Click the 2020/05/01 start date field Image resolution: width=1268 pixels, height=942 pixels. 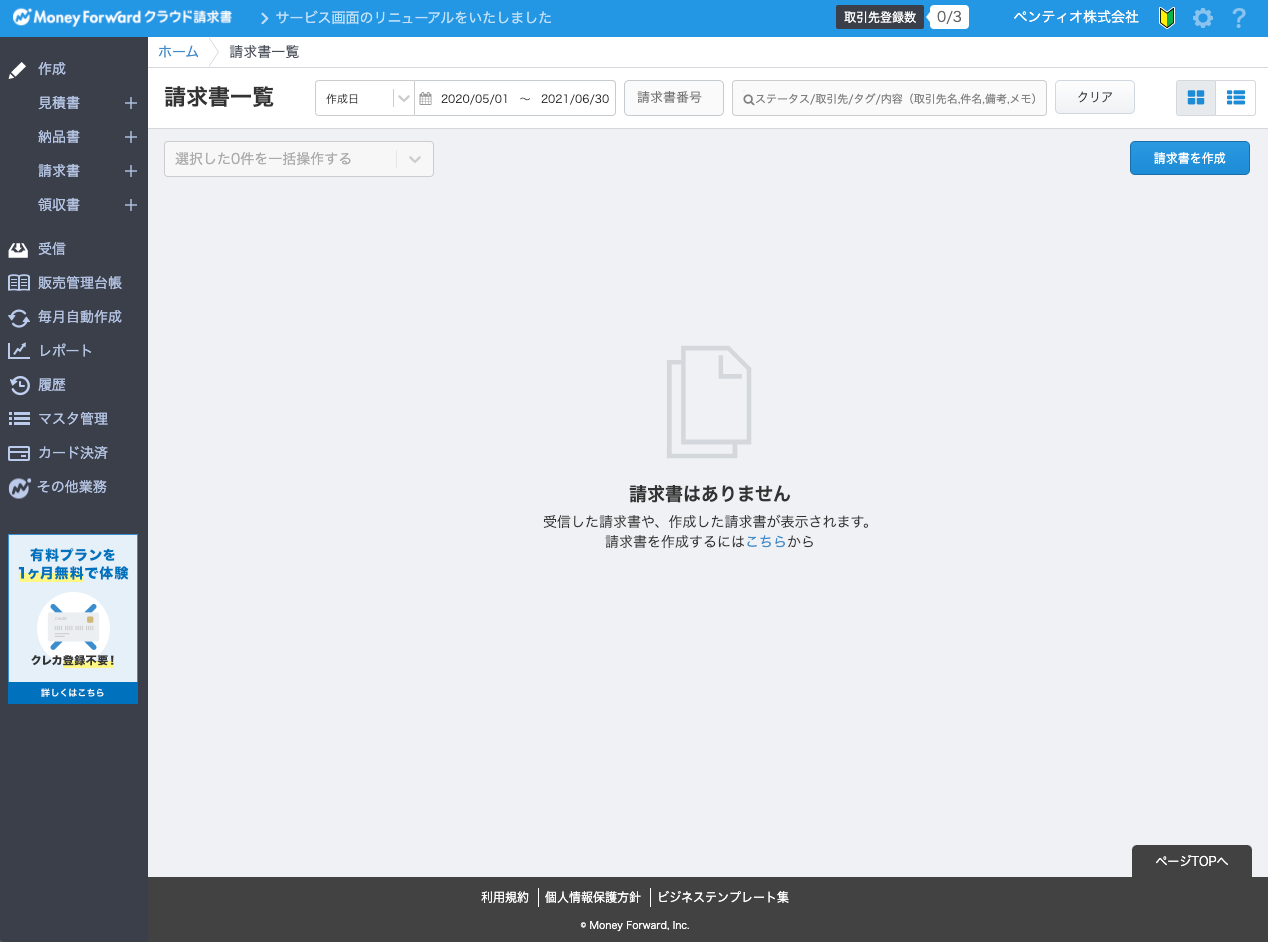tap(475, 99)
